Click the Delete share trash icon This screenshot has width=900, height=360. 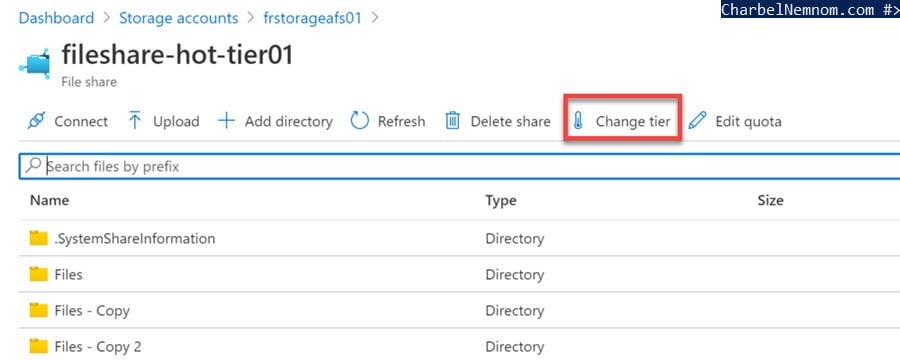click(453, 121)
